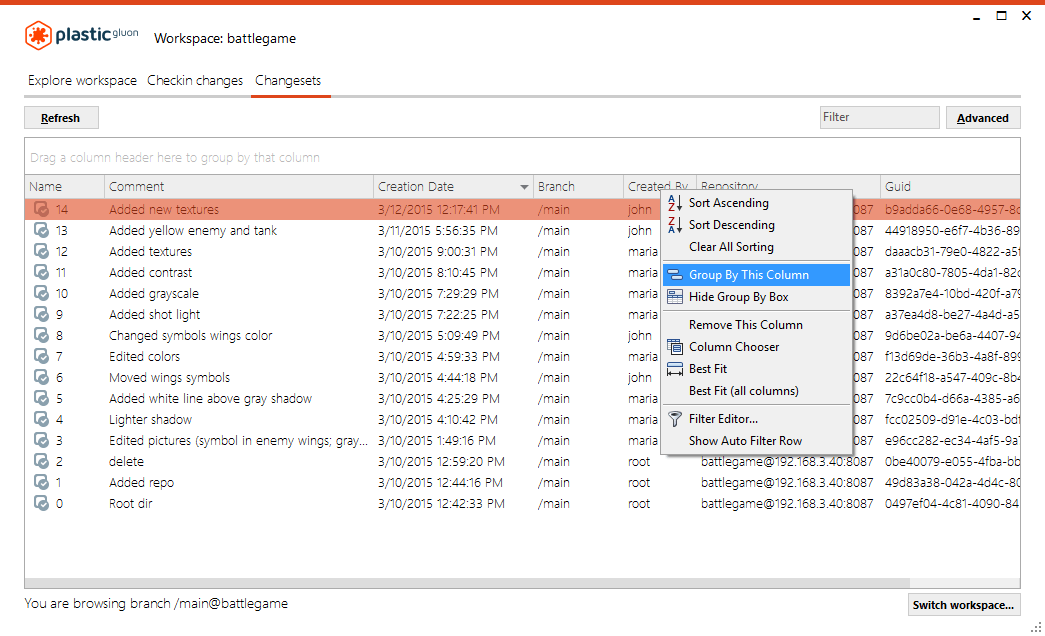Select the "Lighter shadow" comment
The width and height of the screenshot is (1045, 636).
(150, 419)
